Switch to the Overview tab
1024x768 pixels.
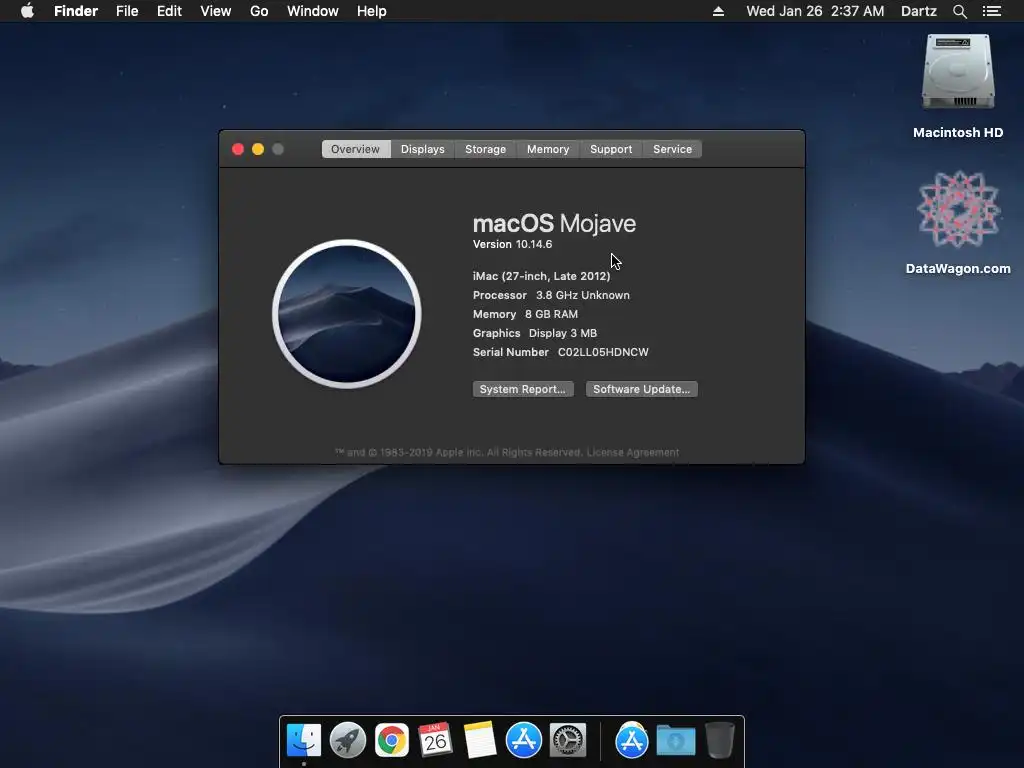(x=355, y=149)
